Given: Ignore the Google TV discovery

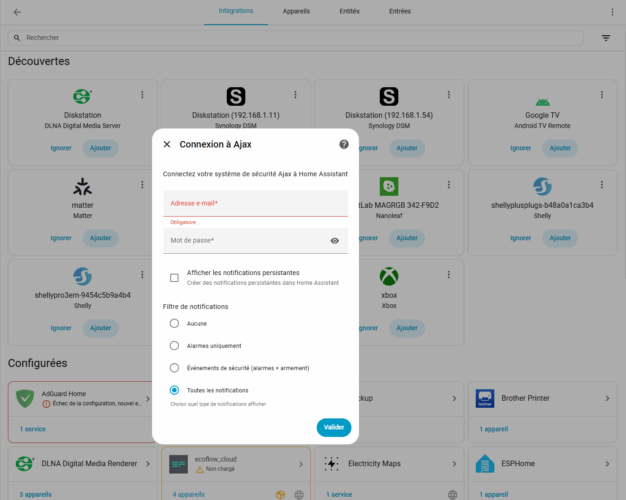Looking at the screenshot, I should [x=521, y=148].
